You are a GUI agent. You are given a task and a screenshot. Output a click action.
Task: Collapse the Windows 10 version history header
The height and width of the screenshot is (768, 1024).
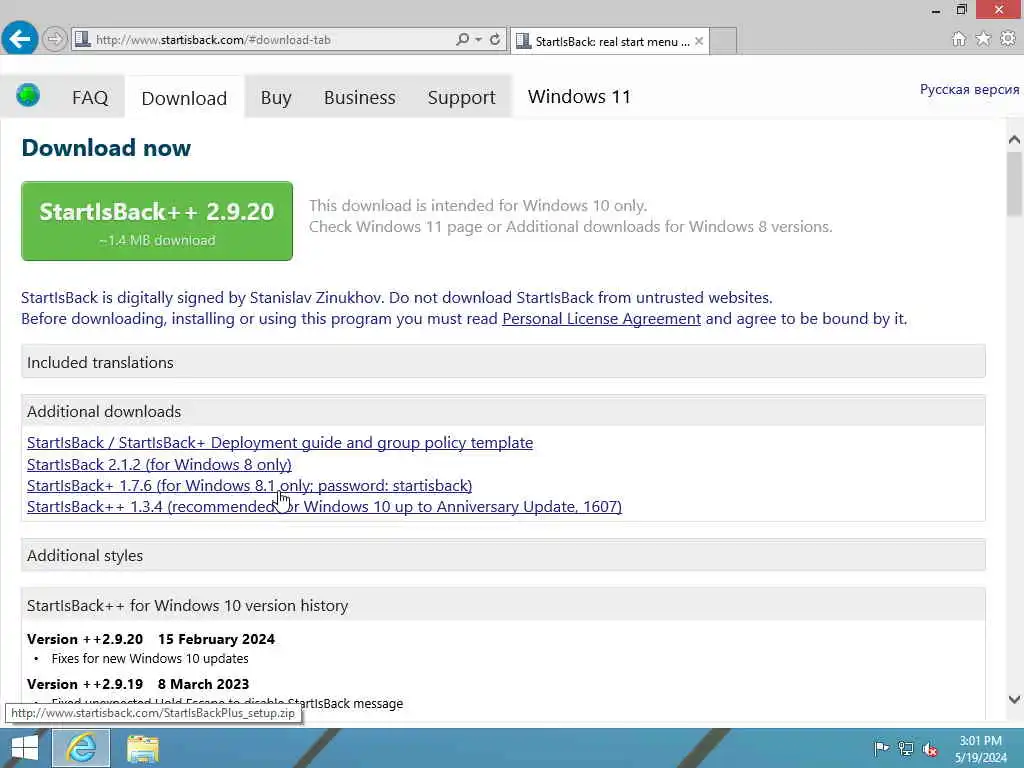coord(503,605)
